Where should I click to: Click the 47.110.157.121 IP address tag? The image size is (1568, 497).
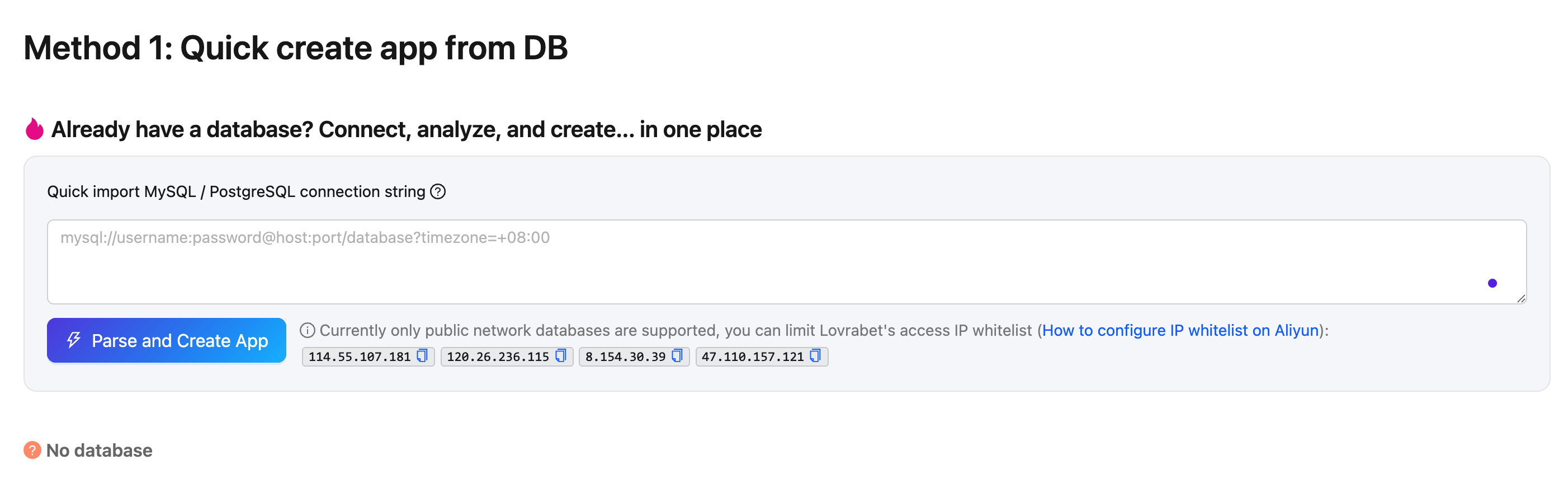pos(762,357)
